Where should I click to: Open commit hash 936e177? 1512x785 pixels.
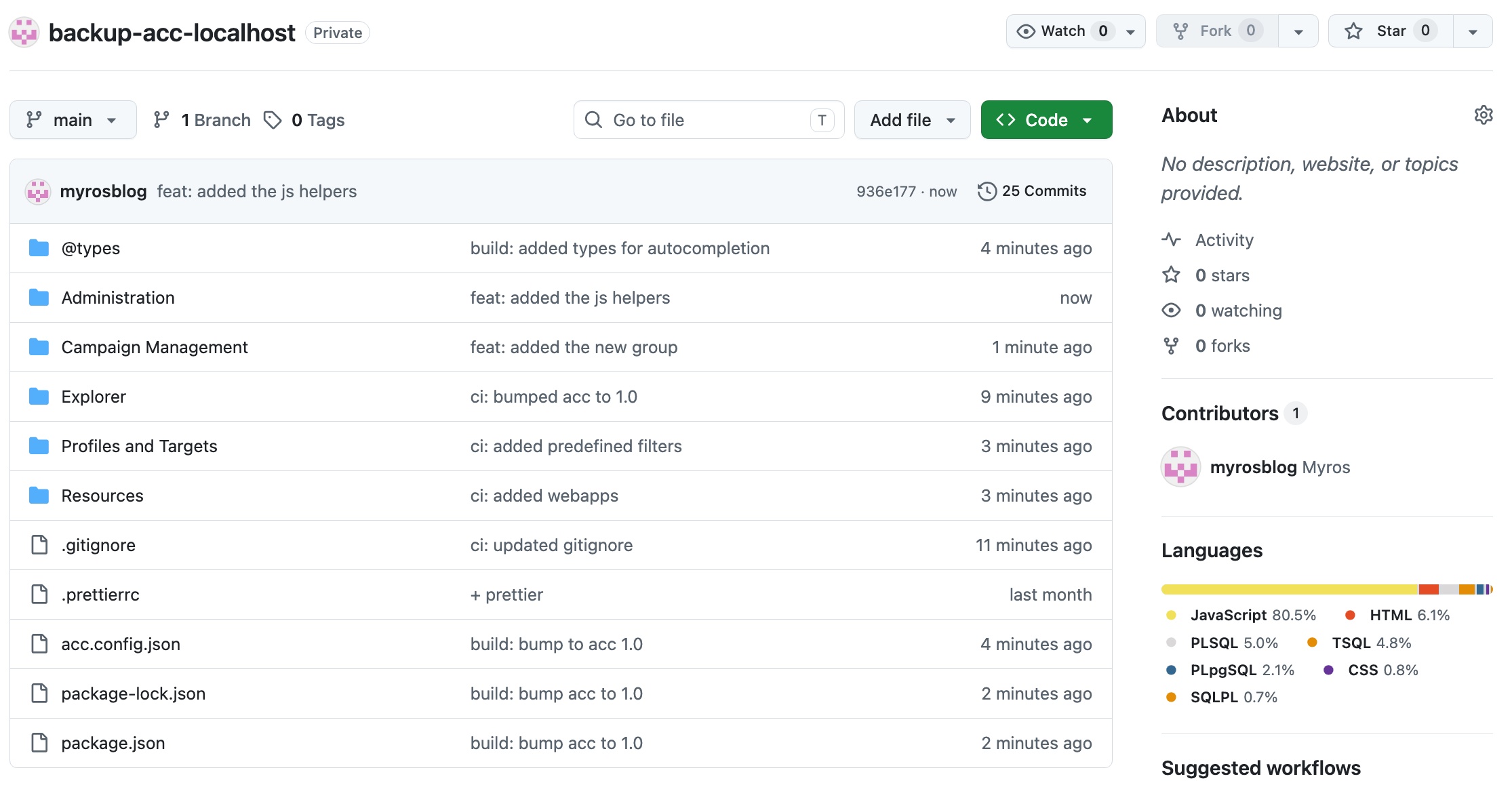[x=886, y=191]
